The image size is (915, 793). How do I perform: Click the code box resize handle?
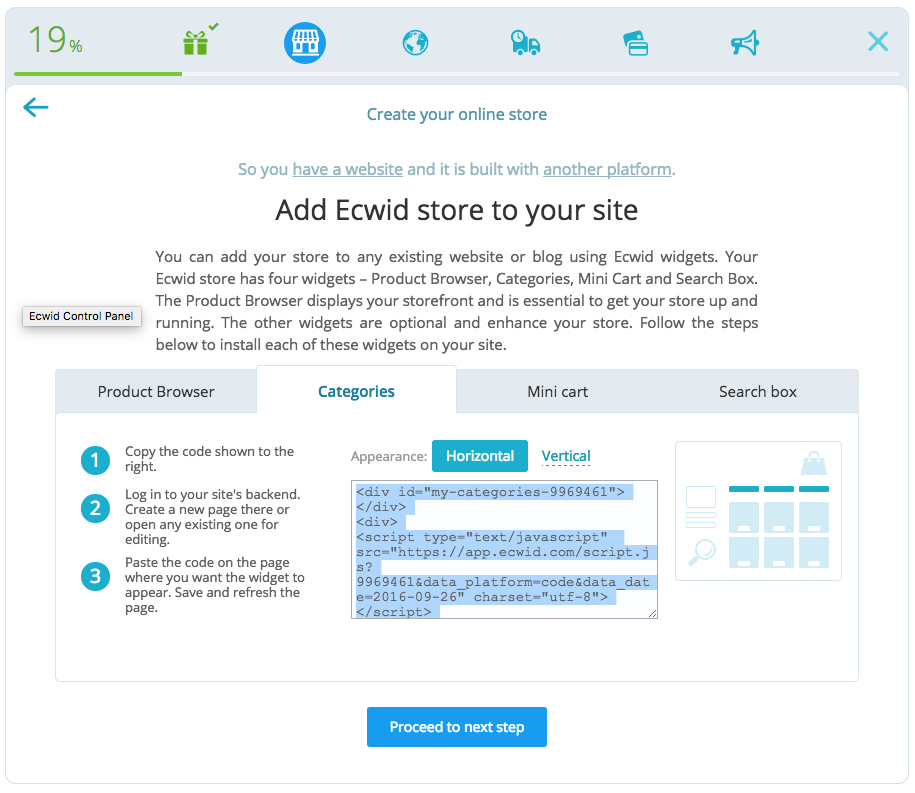click(x=652, y=613)
